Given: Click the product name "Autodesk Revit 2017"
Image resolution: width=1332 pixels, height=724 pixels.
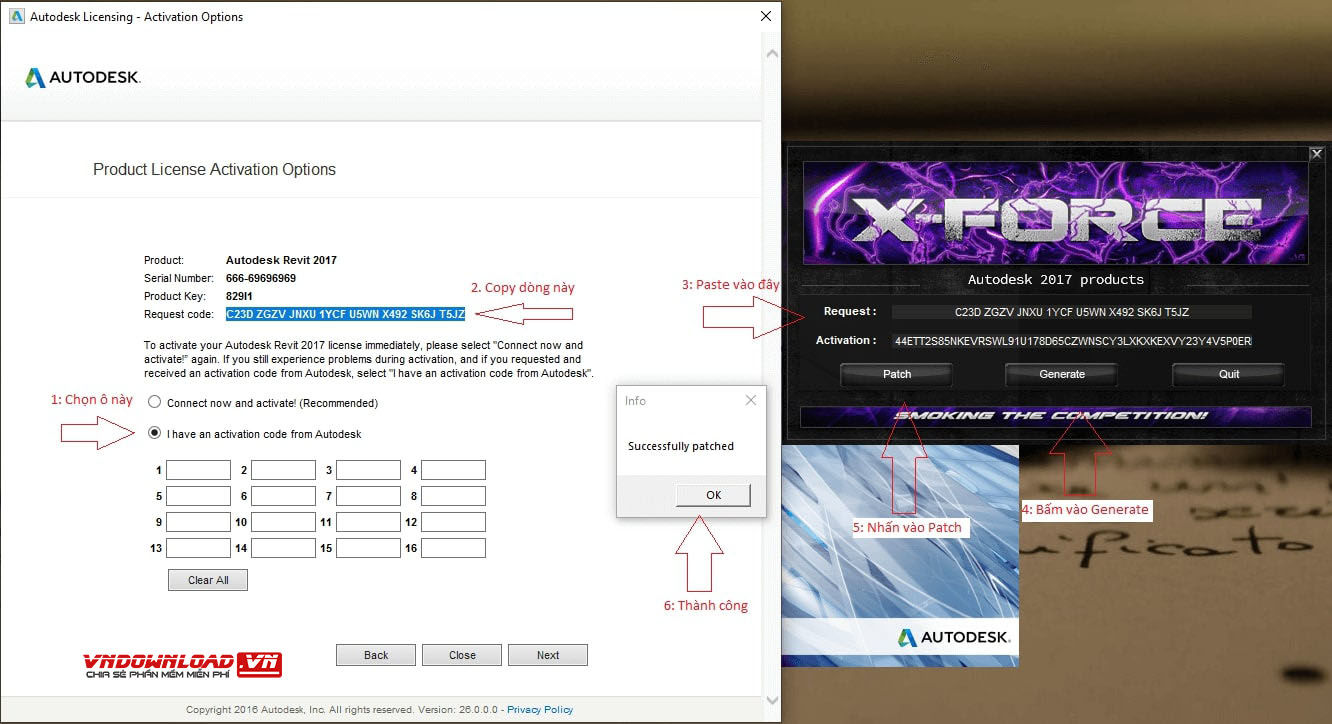Looking at the screenshot, I should pos(281,260).
